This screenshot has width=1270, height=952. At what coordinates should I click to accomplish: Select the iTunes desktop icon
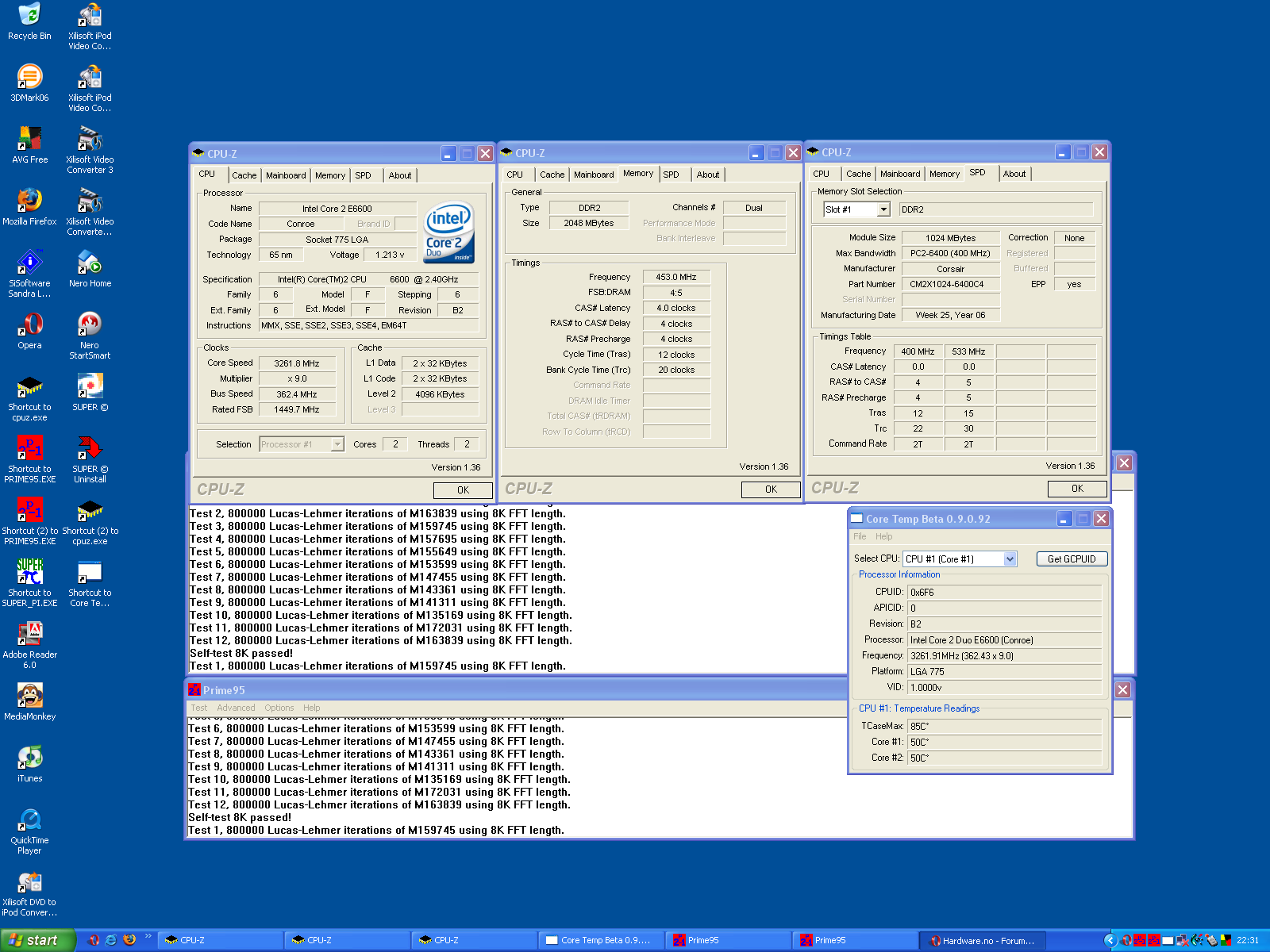point(29,765)
